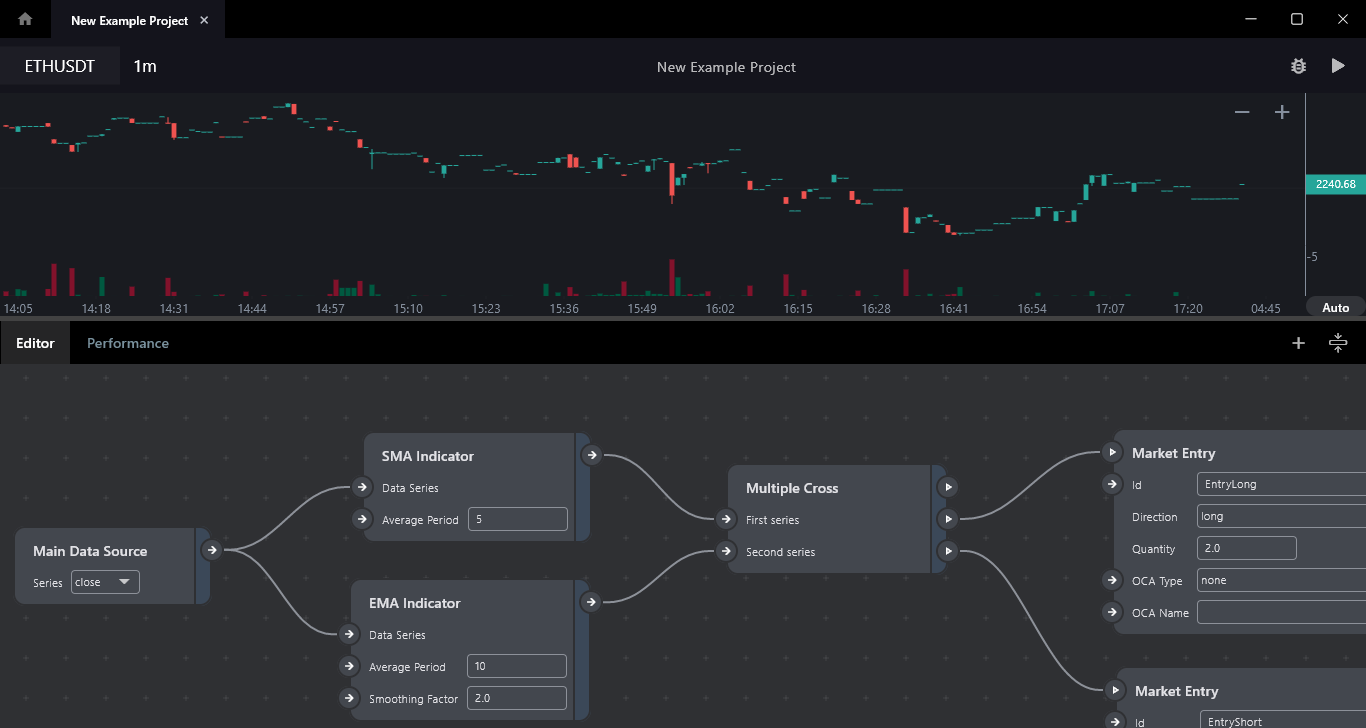Viewport: 1366px width, 728px height.
Task: Edit the OCA Name field
Action: (1281, 612)
